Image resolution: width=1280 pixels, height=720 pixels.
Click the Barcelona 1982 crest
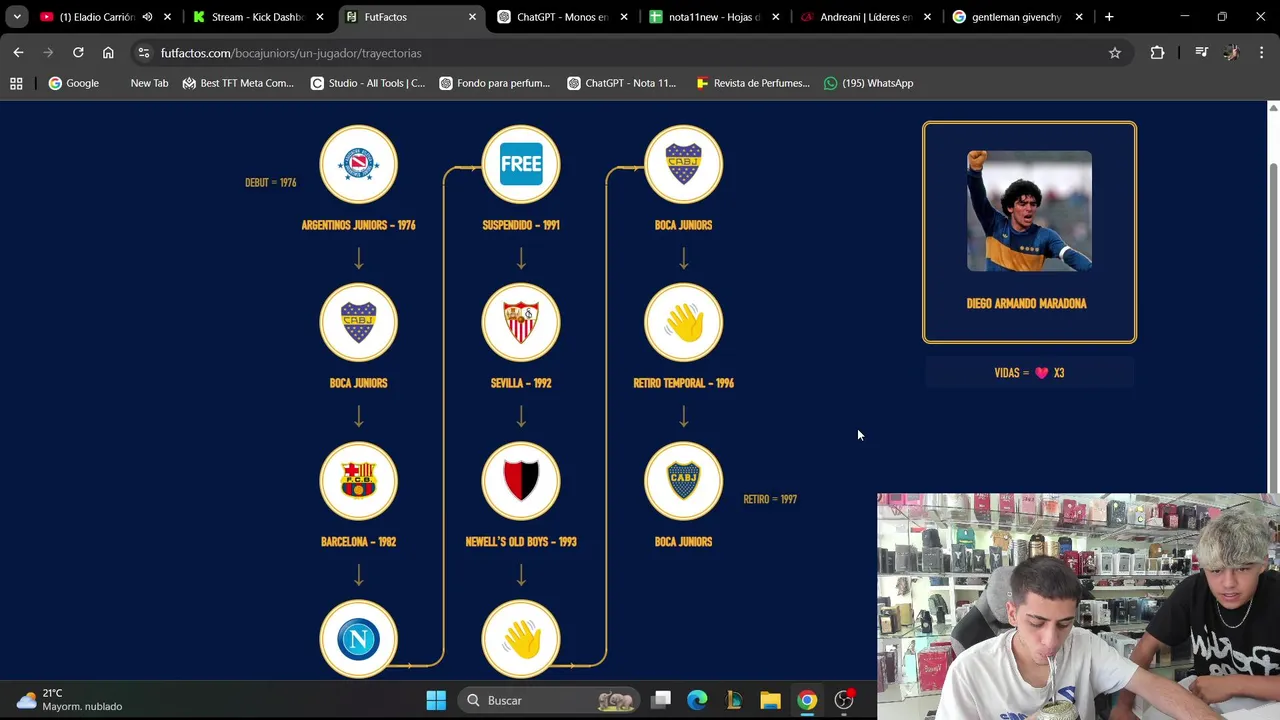(x=358, y=481)
